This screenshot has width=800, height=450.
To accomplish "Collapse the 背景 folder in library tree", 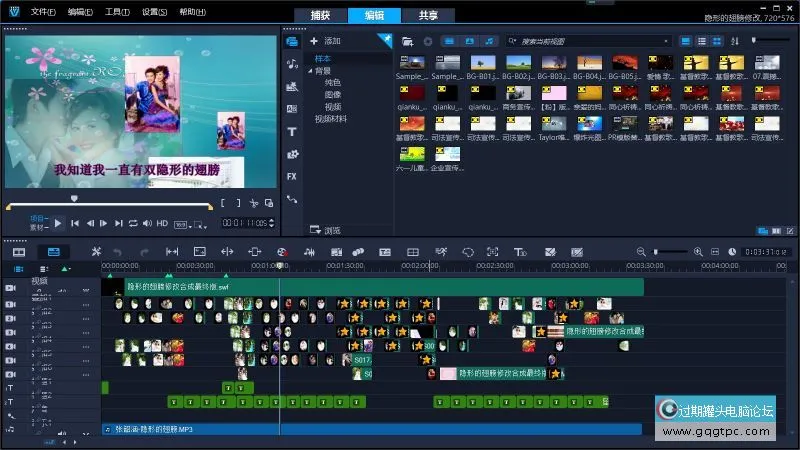I will tap(310, 71).
